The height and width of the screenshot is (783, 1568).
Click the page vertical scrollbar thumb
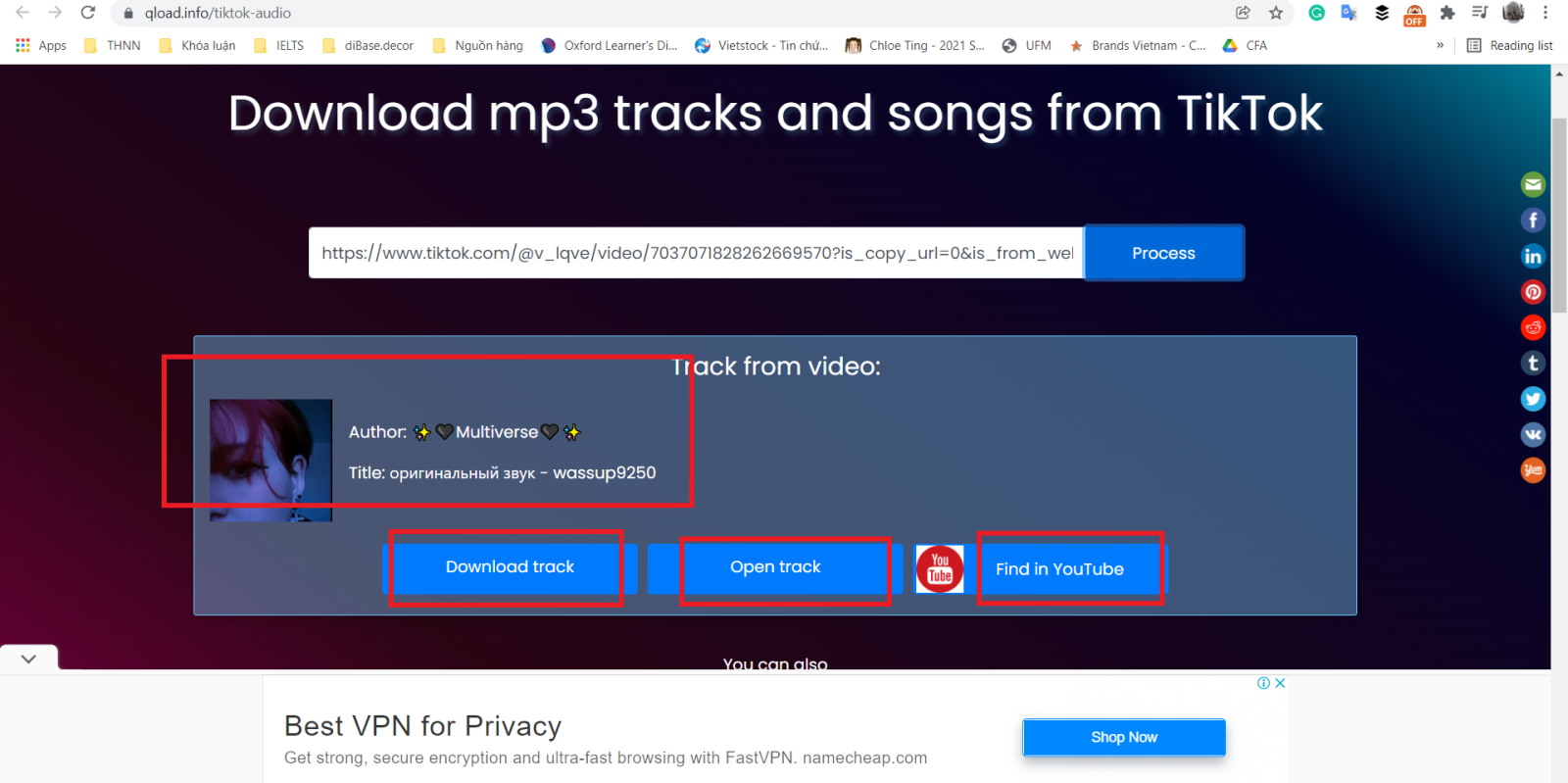(1559, 216)
